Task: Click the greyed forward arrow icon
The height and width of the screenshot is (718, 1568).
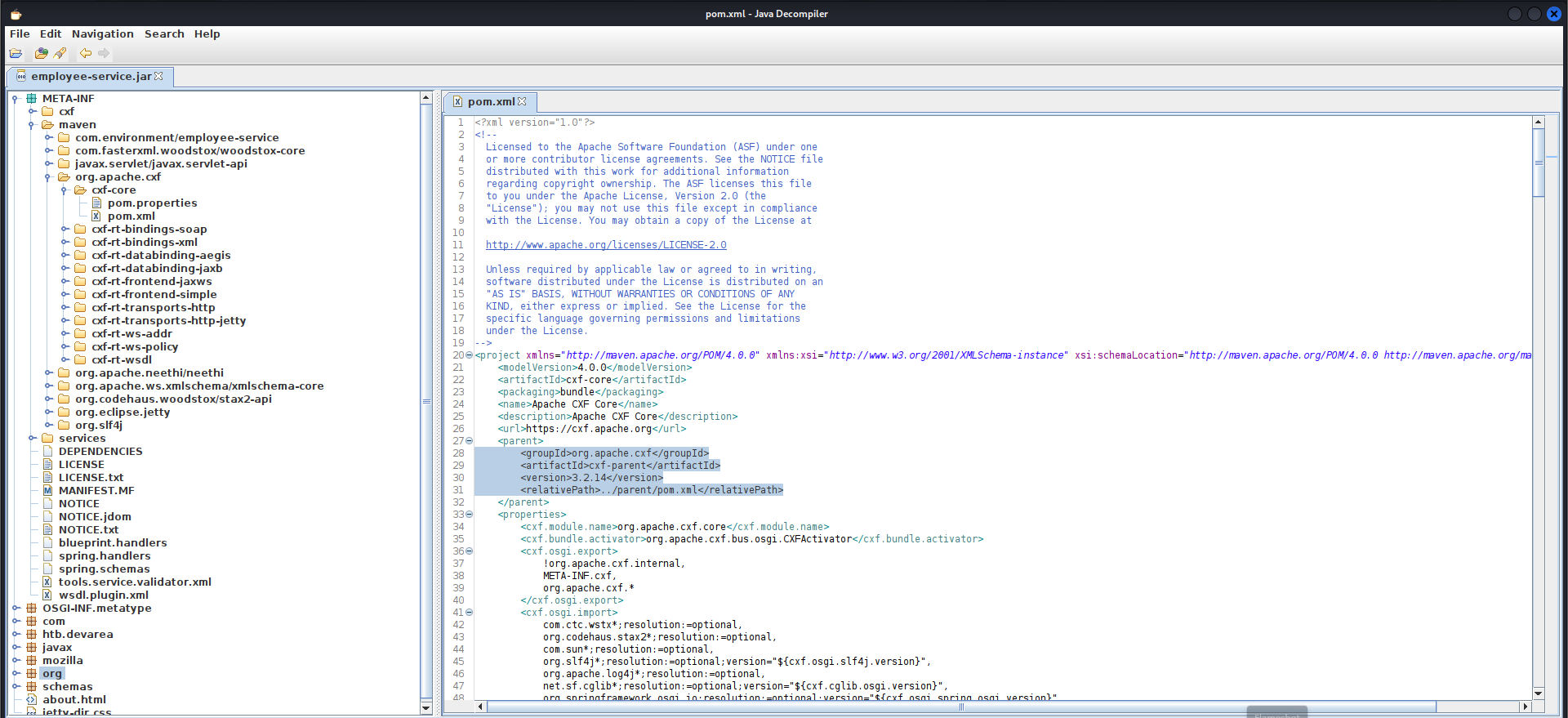Action: 104,53
